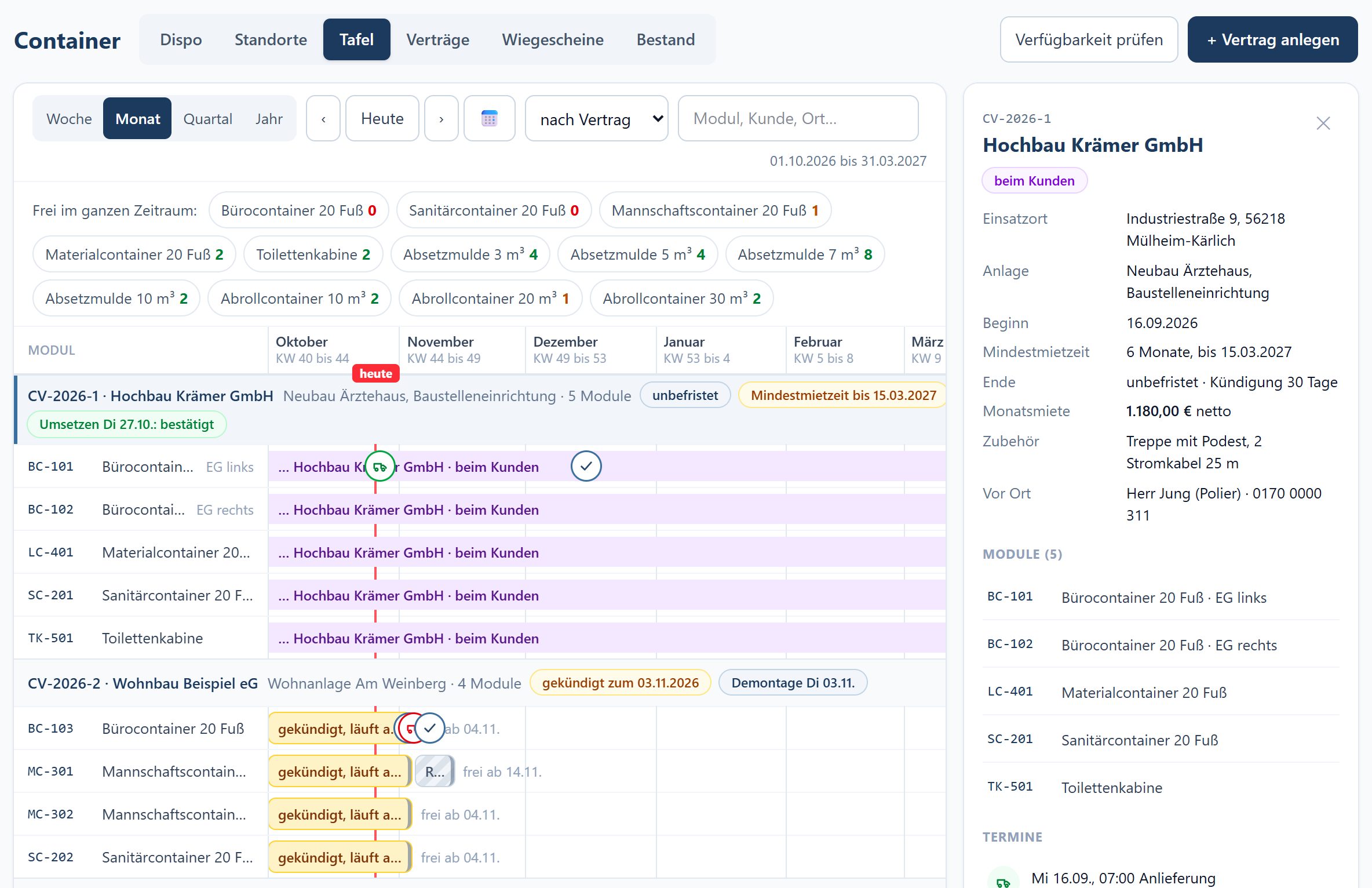Viewport: 1372px width, 888px height.
Task: Open the nach Vertrag grouping dropdown
Action: pos(597,119)
